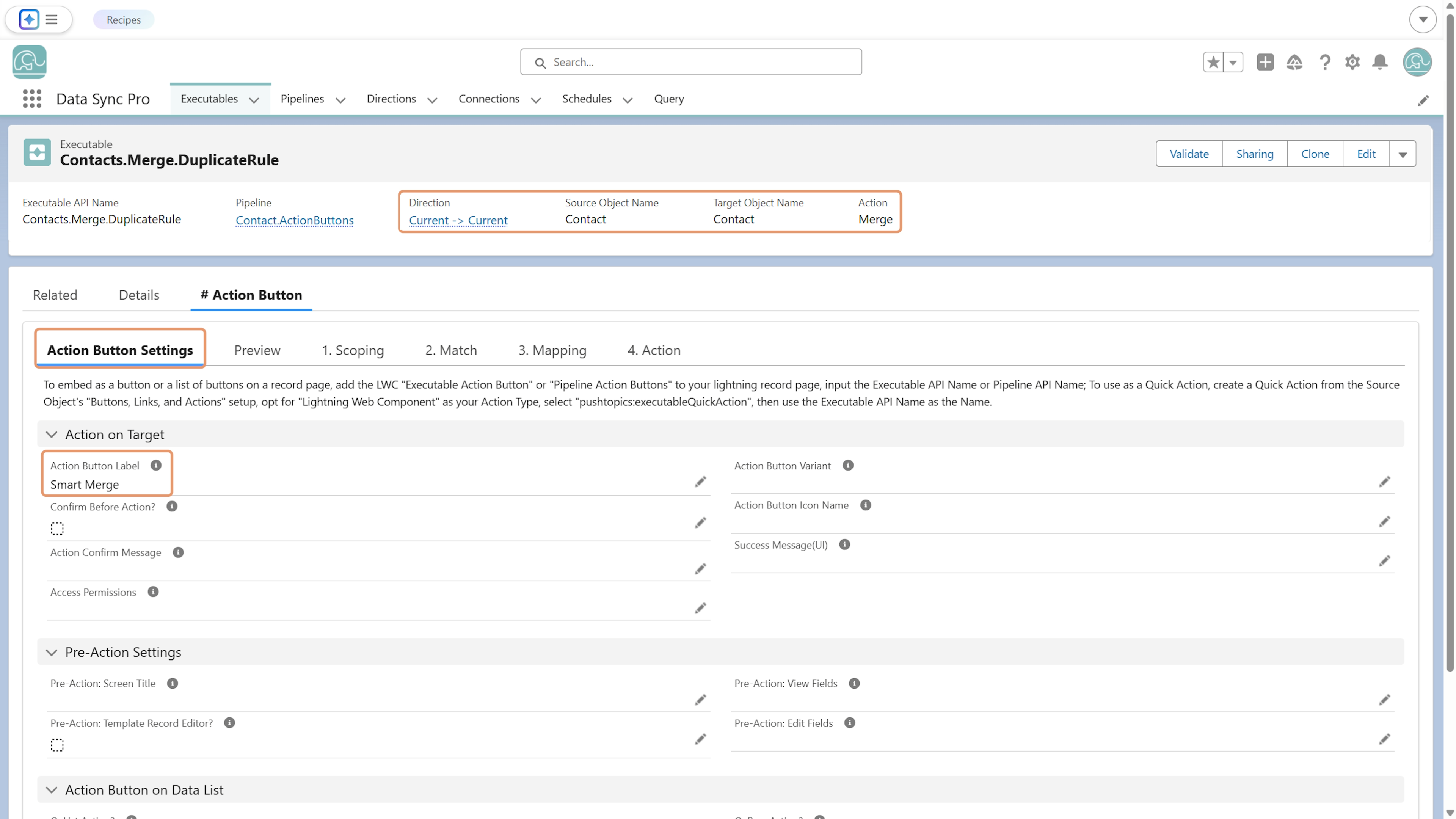The image size is (1456, 819).
Task: Switch to the Related tab
Action: point(55,295)
